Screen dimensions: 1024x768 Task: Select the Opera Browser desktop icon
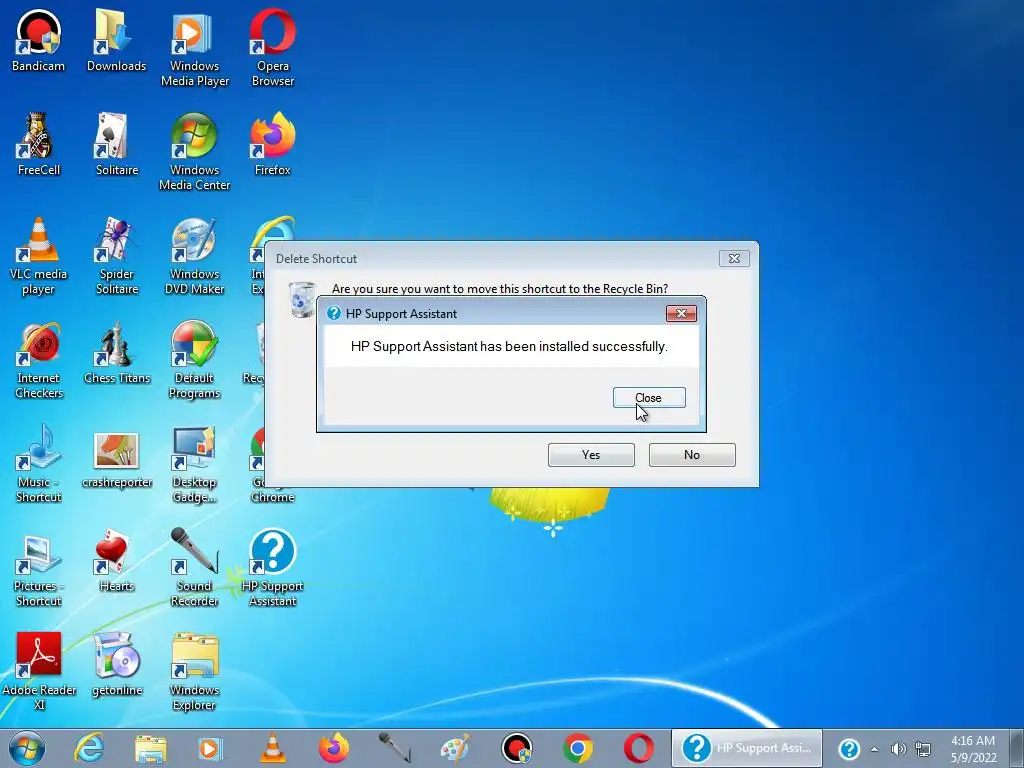(273, 48)
